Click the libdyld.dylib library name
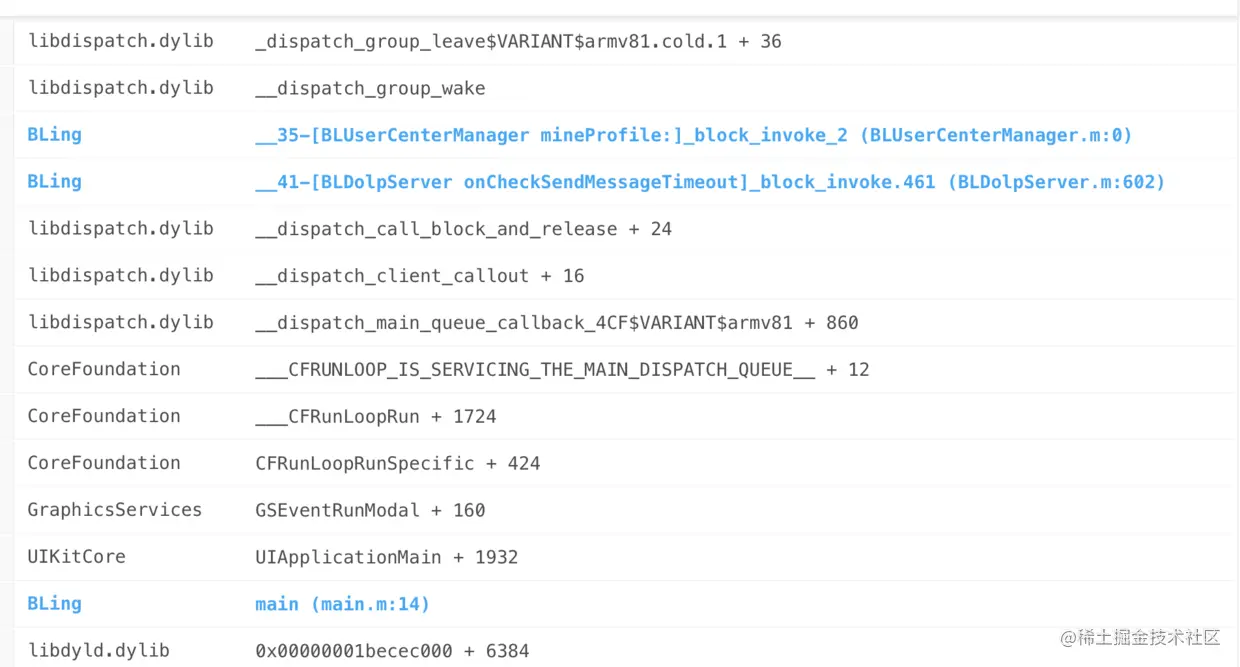Image resolution: width=1240 pixels, height=667 pixels. coord(98,651)
